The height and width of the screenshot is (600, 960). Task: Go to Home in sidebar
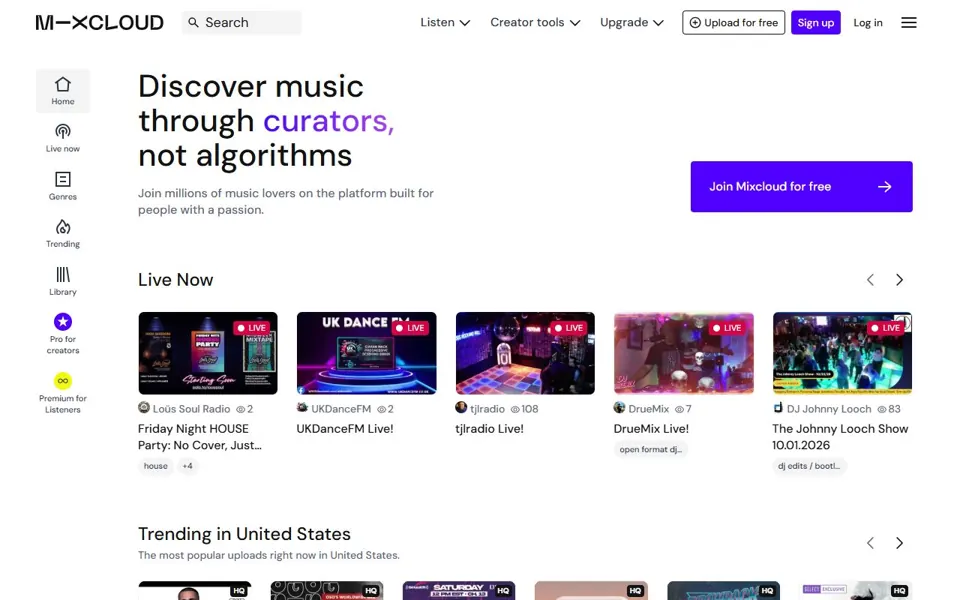click(62, 91)
